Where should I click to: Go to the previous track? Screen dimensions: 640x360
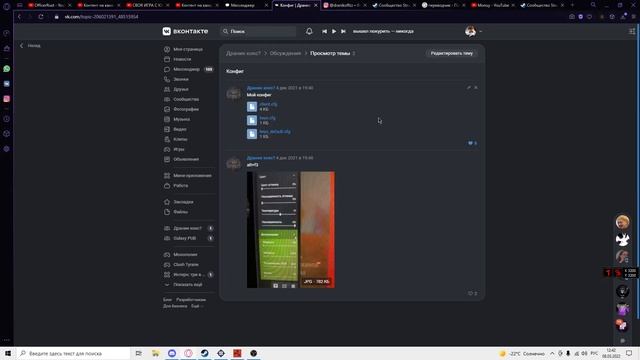tap(324, 31)
